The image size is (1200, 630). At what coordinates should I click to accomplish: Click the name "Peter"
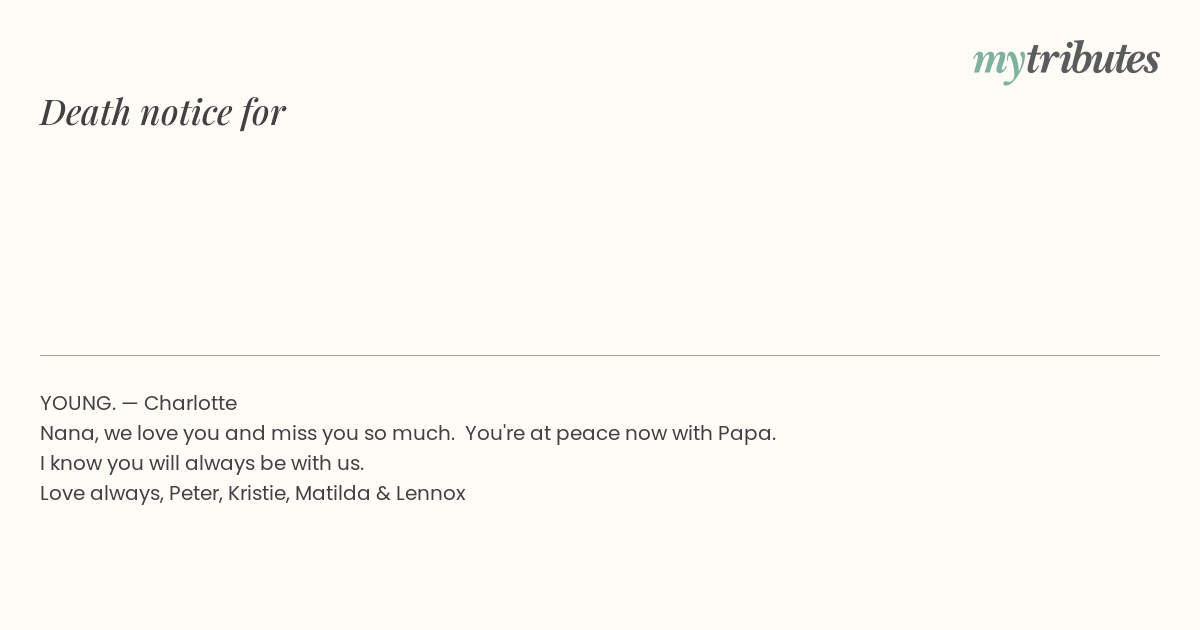coord(194,493)
